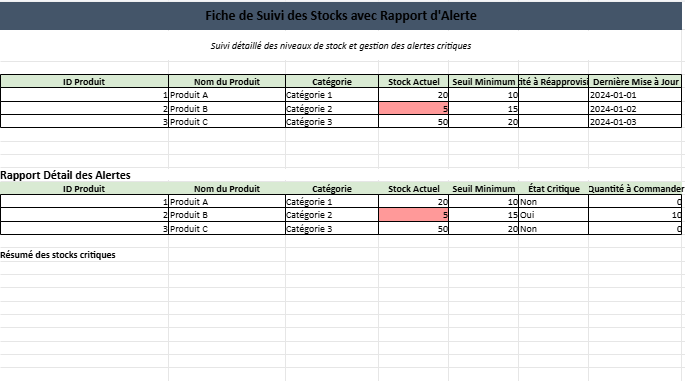The width and height of the screenshot is (685, 381).
Task: Select the truncated 'Réapprovisi' column header
Action: click(x=554, y=82)
